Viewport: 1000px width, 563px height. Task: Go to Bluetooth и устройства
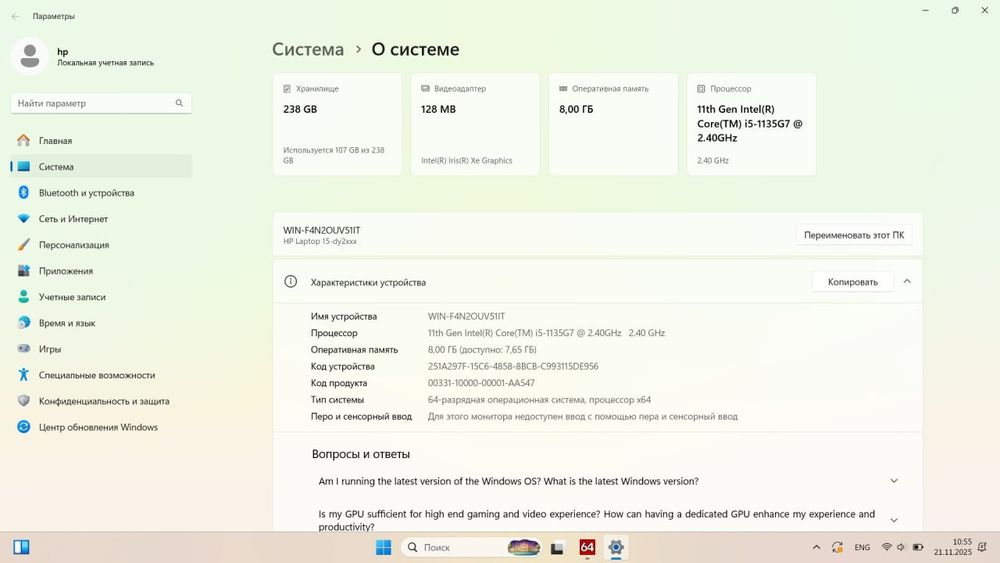[x=101, y=193]
